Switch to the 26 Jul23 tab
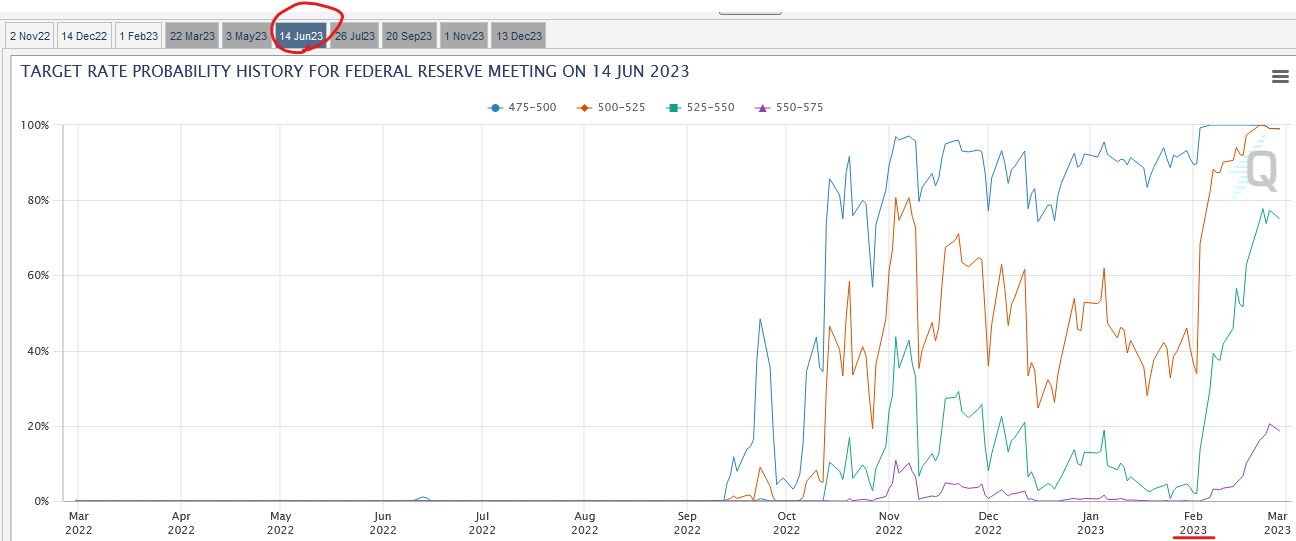1296x541 pixels. (355, 36)
